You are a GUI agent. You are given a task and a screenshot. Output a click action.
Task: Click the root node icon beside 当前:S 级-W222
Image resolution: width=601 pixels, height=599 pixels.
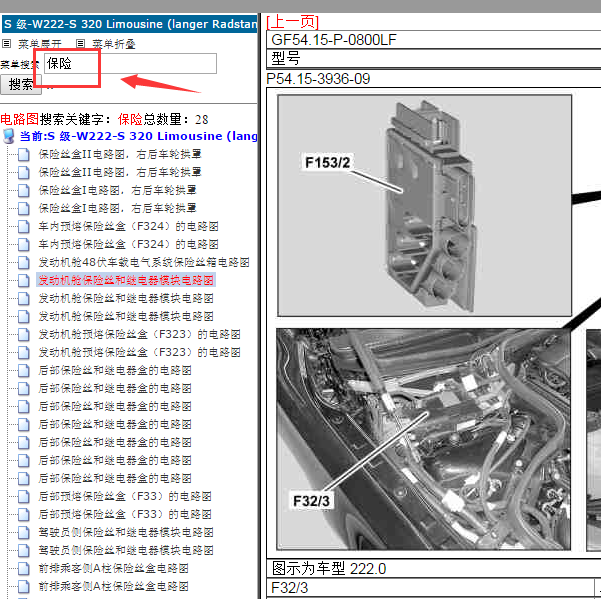click(8, 136)
